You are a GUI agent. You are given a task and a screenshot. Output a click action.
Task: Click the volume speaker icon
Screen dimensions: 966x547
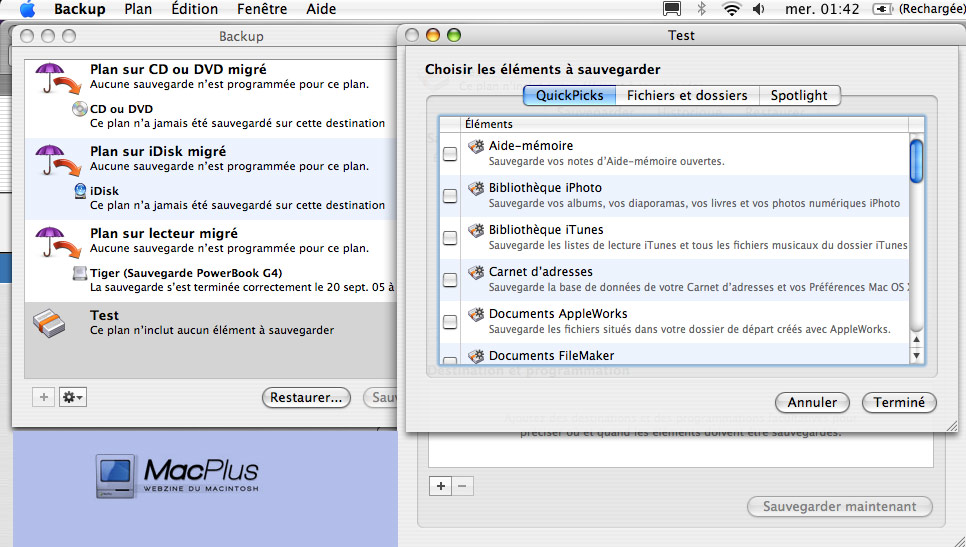[758, 9]
